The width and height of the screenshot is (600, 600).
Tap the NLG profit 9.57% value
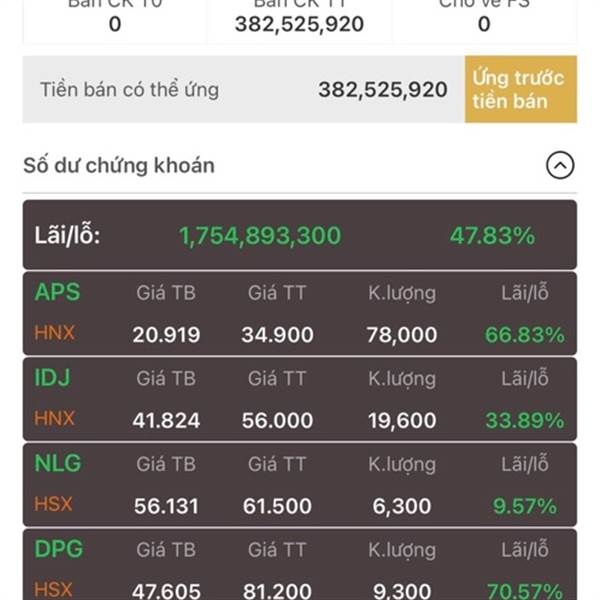525,506
